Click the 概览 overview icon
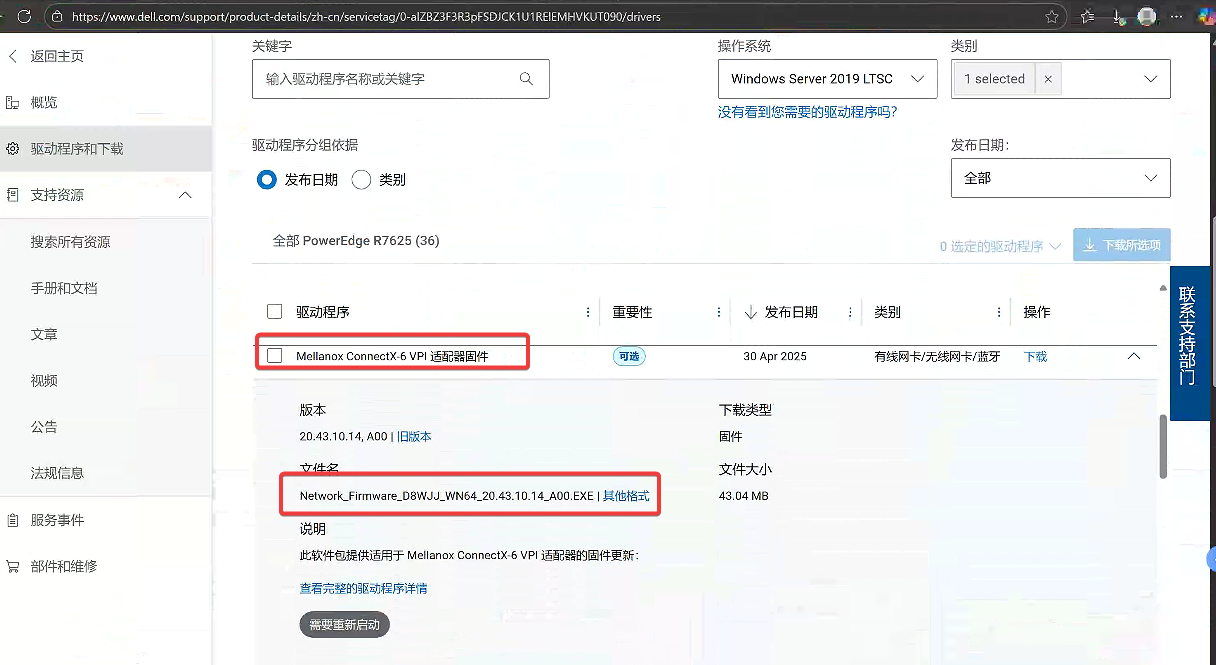Viewport: 1216px width, 665px height. coord(13,102)
